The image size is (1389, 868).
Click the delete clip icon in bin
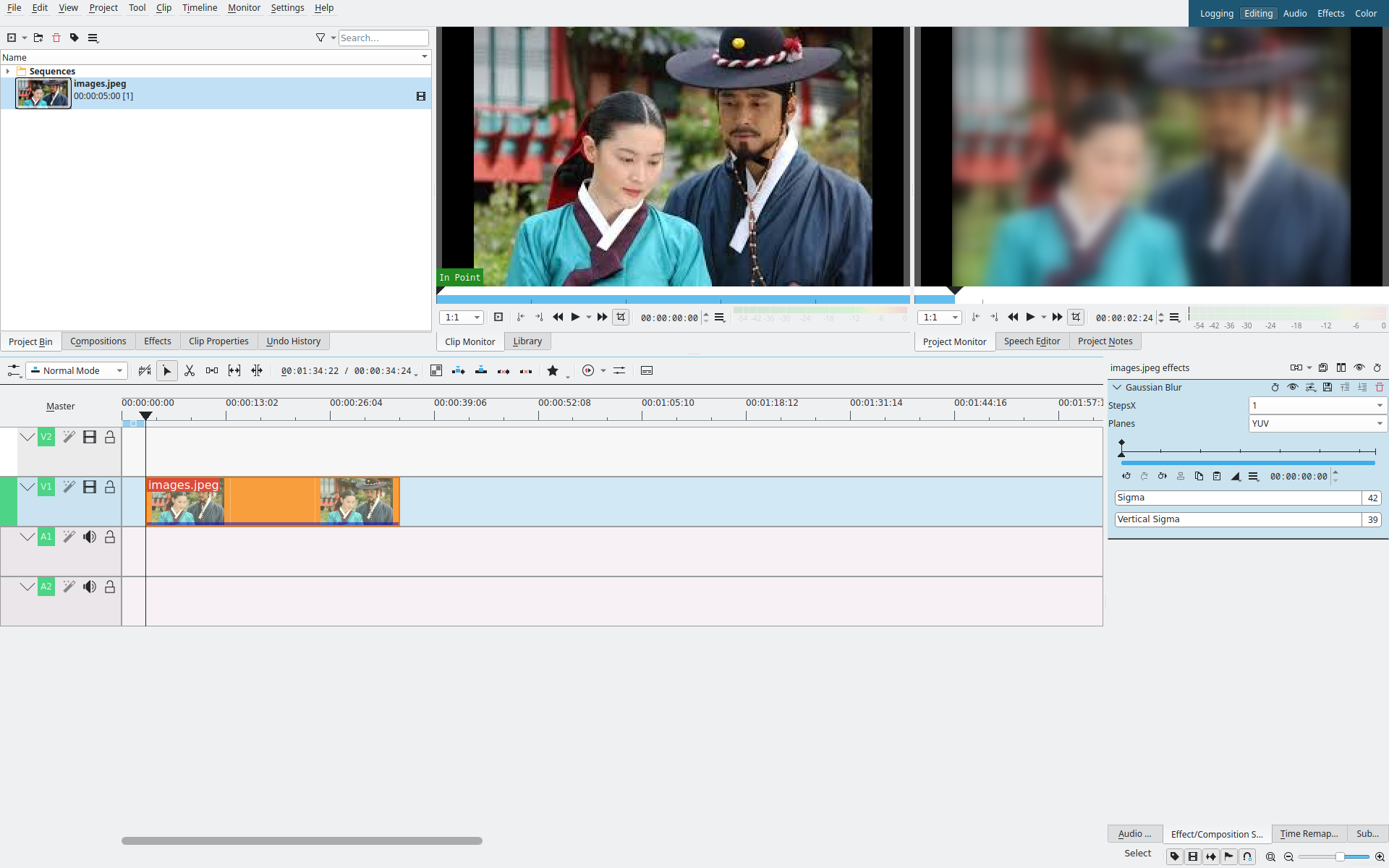(x=56, y=38)
